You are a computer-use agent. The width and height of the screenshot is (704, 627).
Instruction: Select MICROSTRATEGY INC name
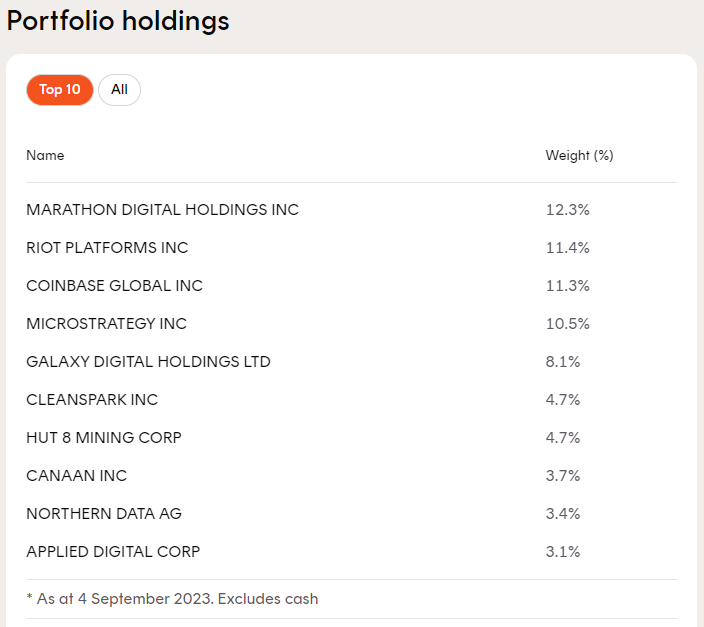pos(106,324)
